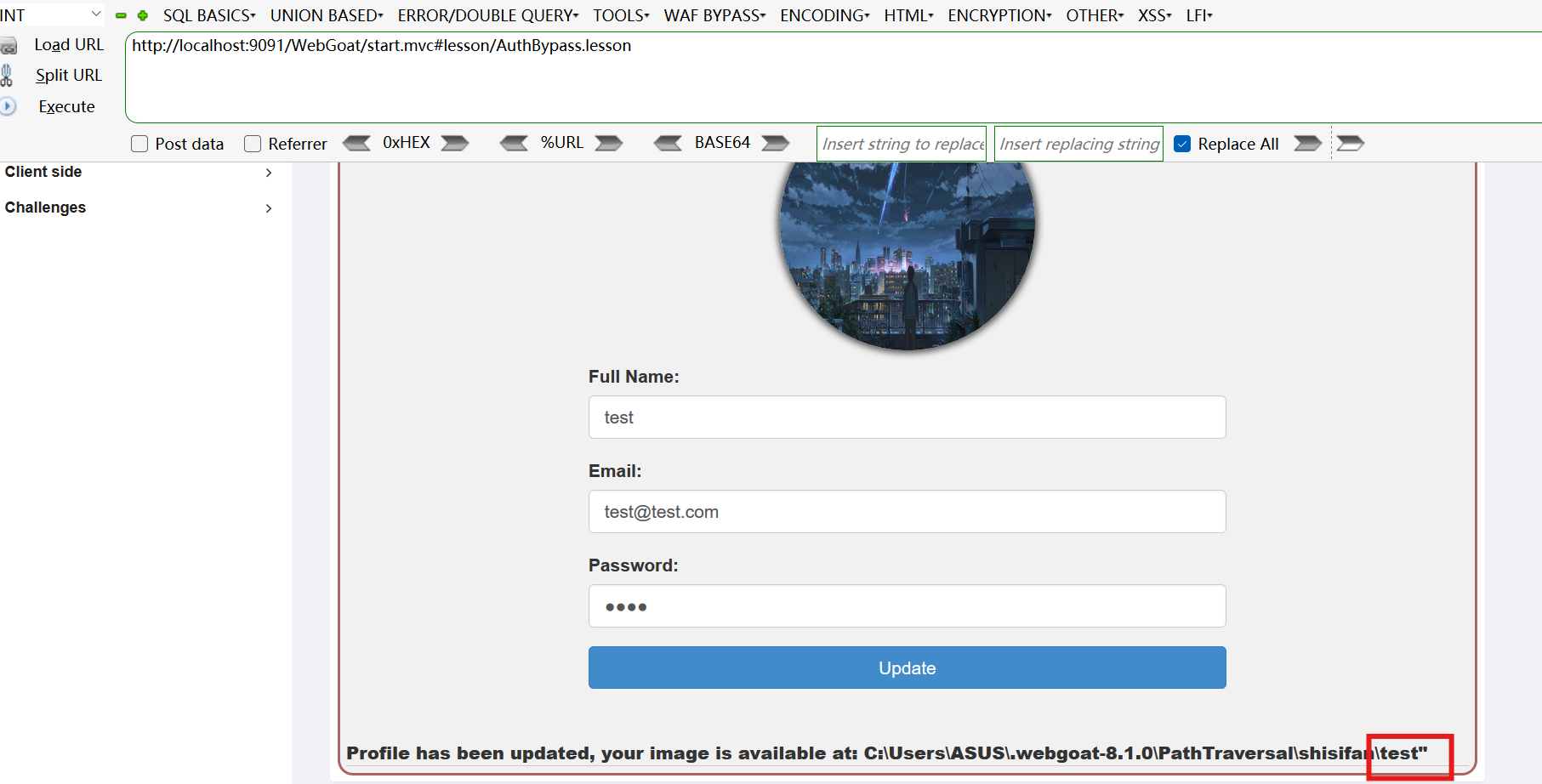Screen dimensions: 1542x784
Task: Open the TOOLS menu
Action: [x=621, y=15]
